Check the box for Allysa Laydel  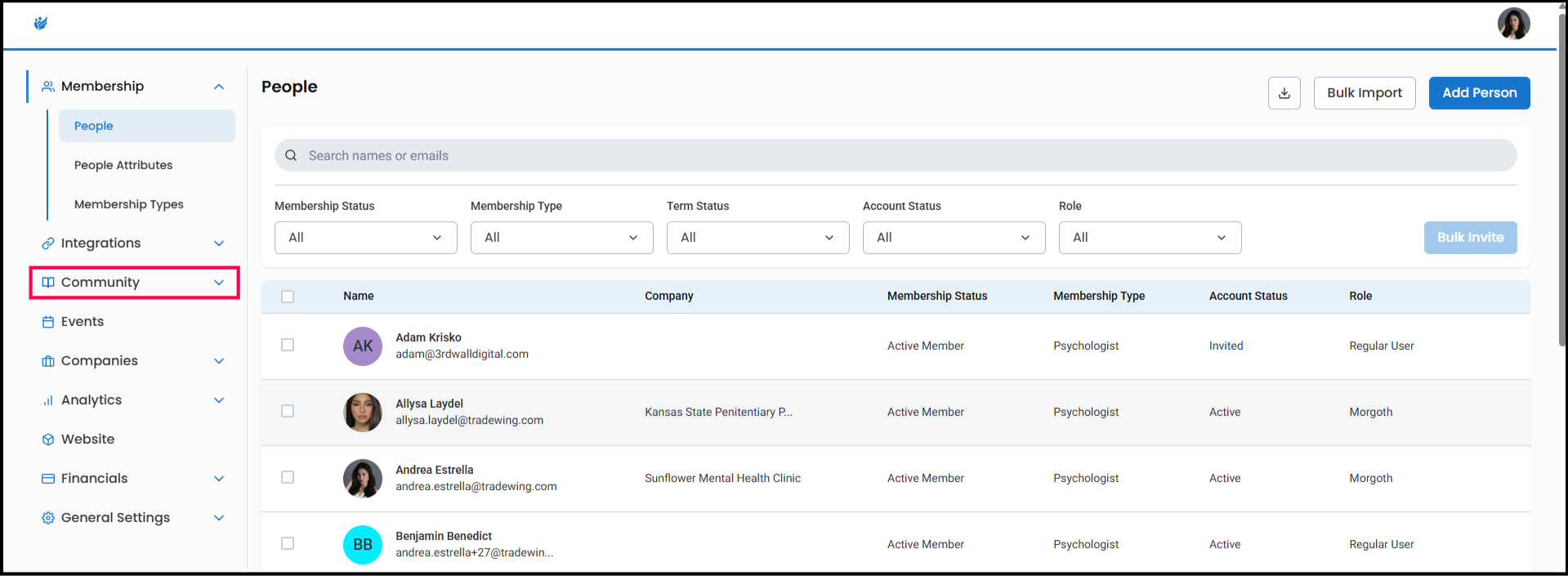coord(288,411)
